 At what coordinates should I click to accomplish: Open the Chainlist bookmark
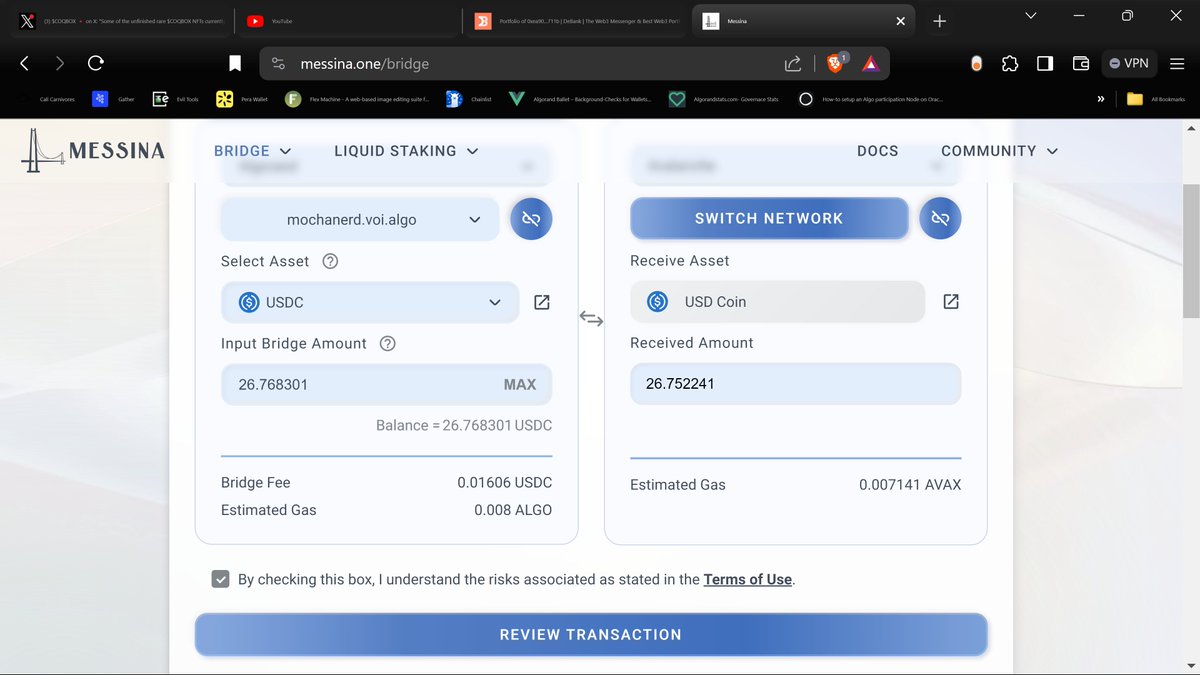click(x=470, y=99)
